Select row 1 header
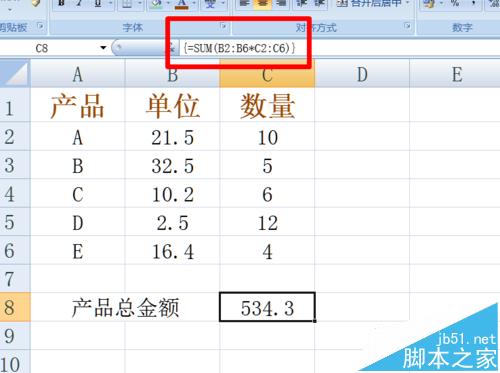The height and width of the screenshot is (373, 500). pos(15,105)
